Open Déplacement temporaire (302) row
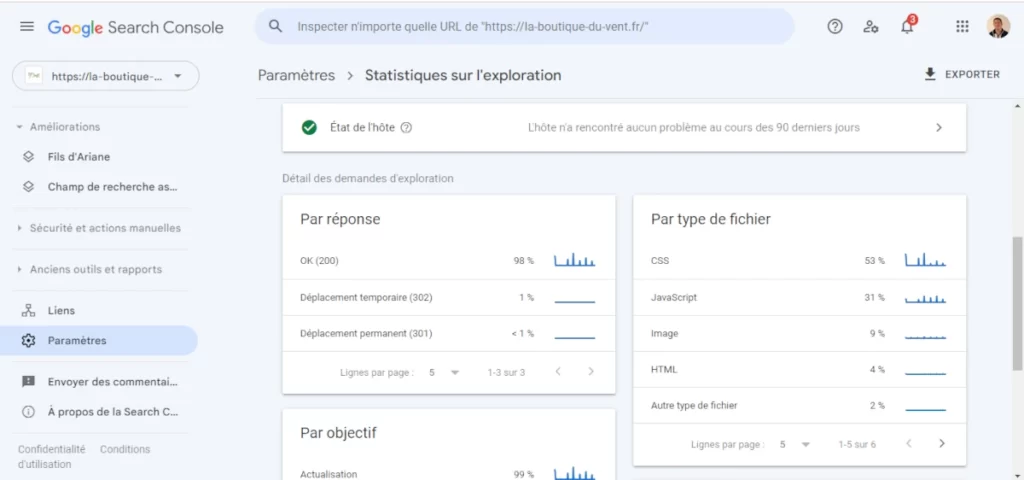Screen dimensions: 1024x480 coord(449,297)
